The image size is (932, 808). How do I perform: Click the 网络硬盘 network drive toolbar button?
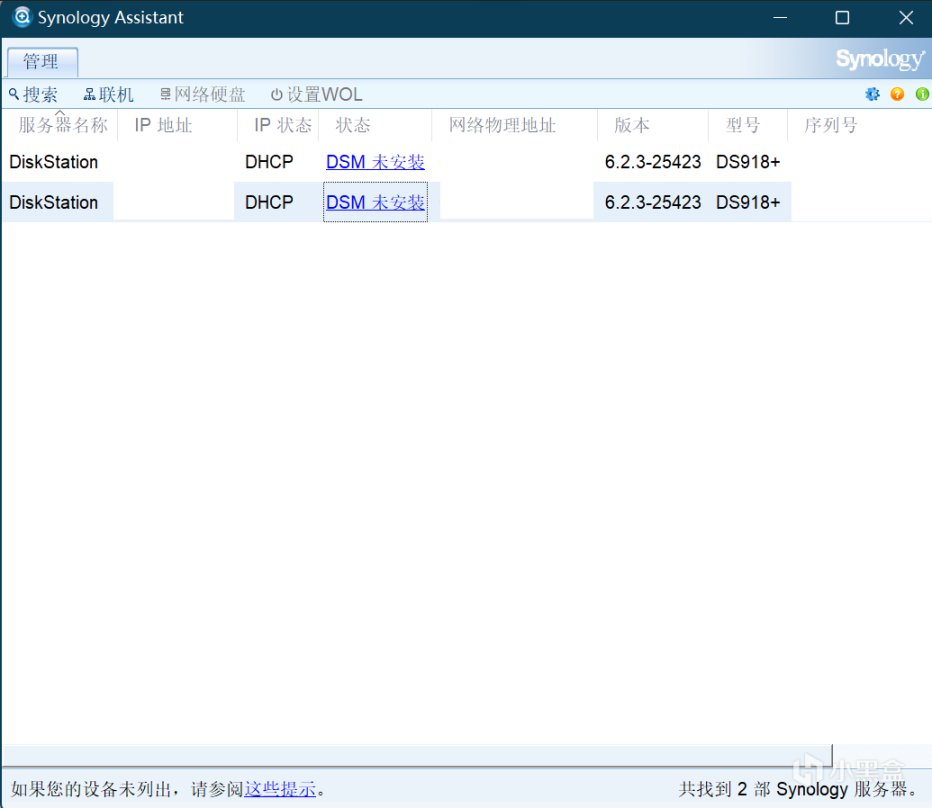pos(203,95)
